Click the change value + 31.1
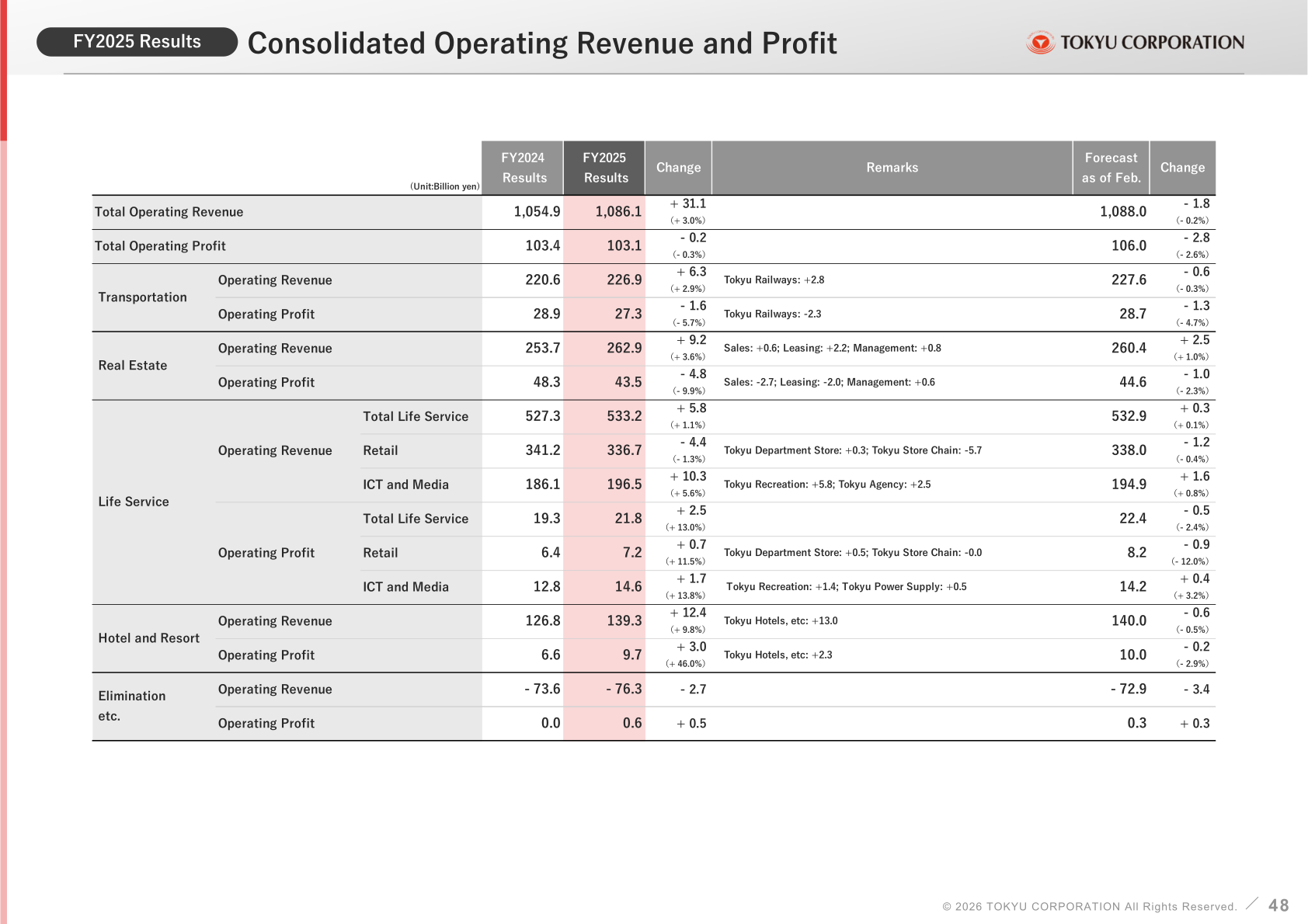1308x924 pixels. (x=688, y=204)
